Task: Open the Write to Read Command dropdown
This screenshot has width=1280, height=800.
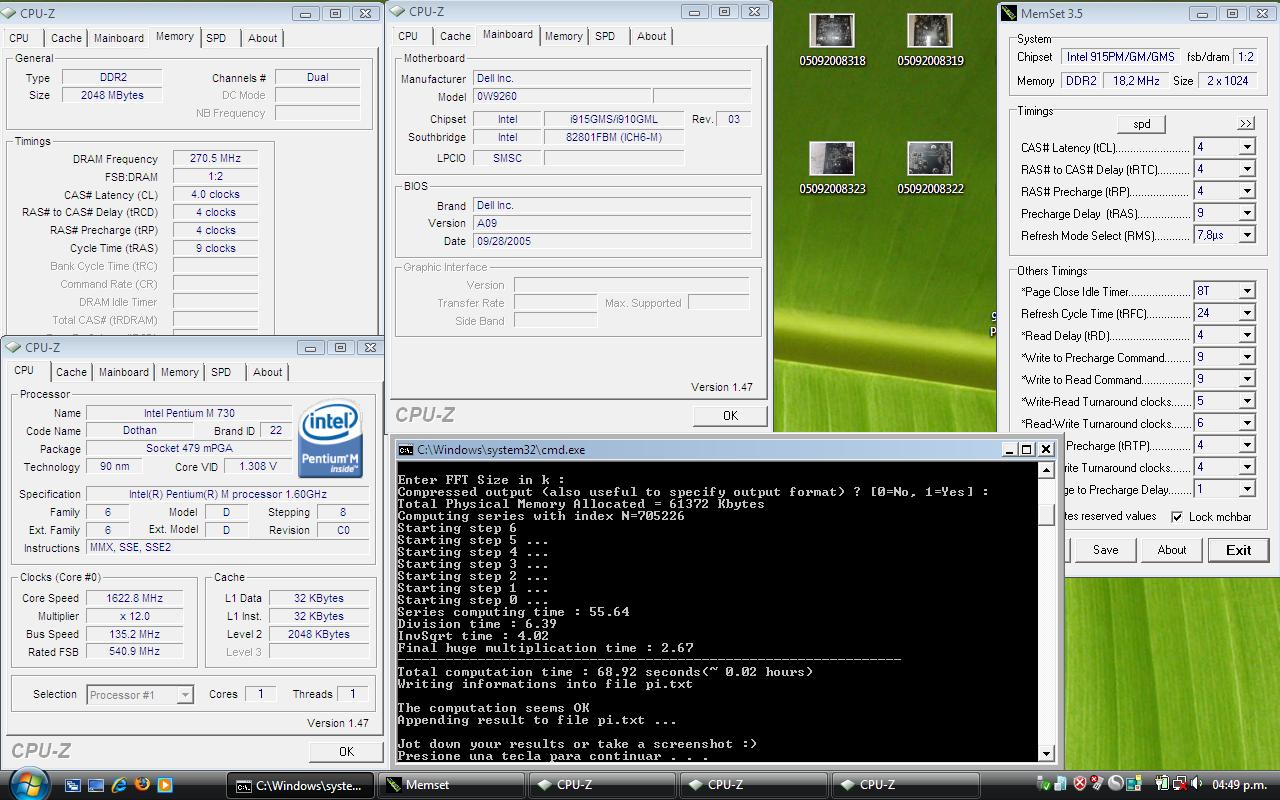Action: click(1246, 379)
